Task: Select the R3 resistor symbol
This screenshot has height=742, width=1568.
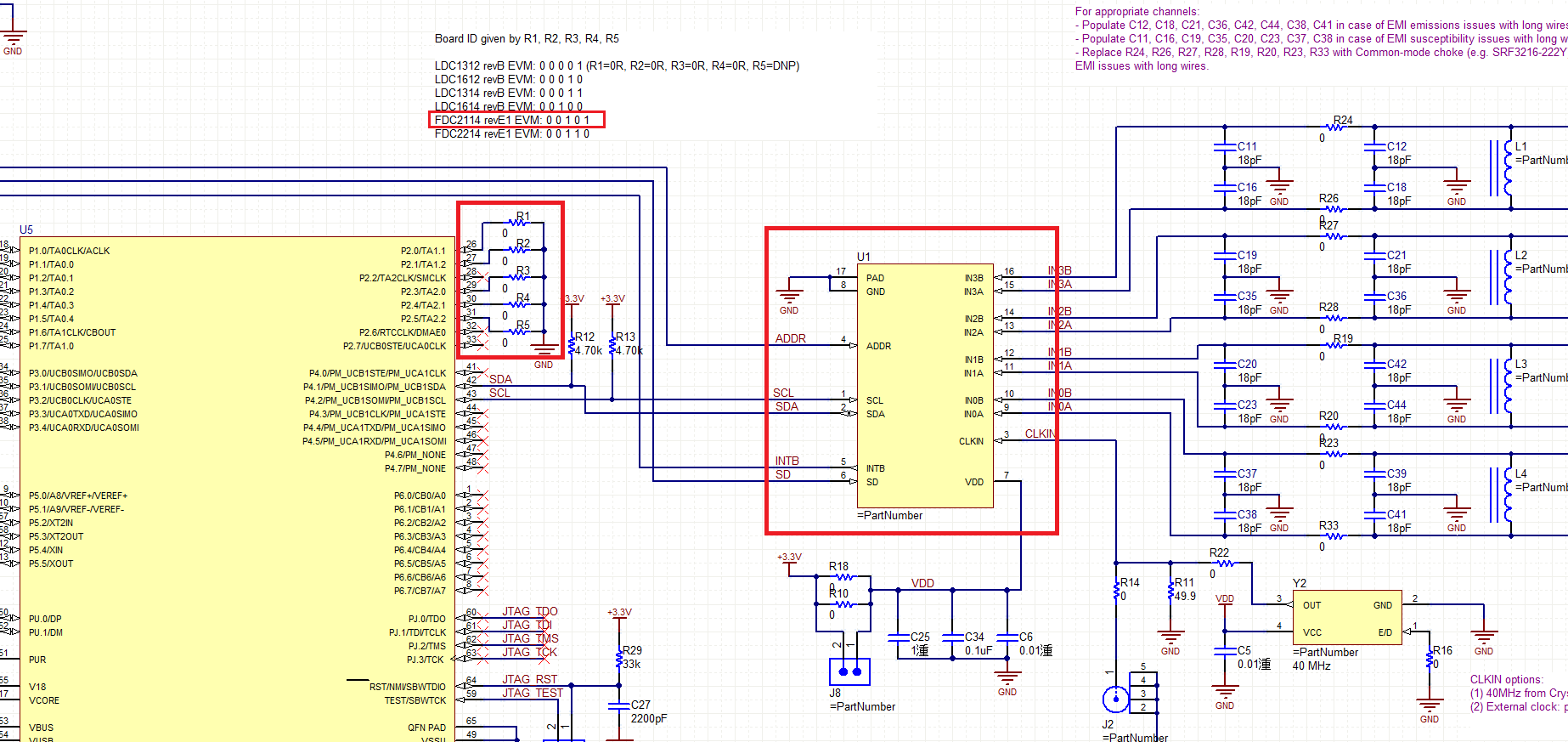Action: click(517, 277)
